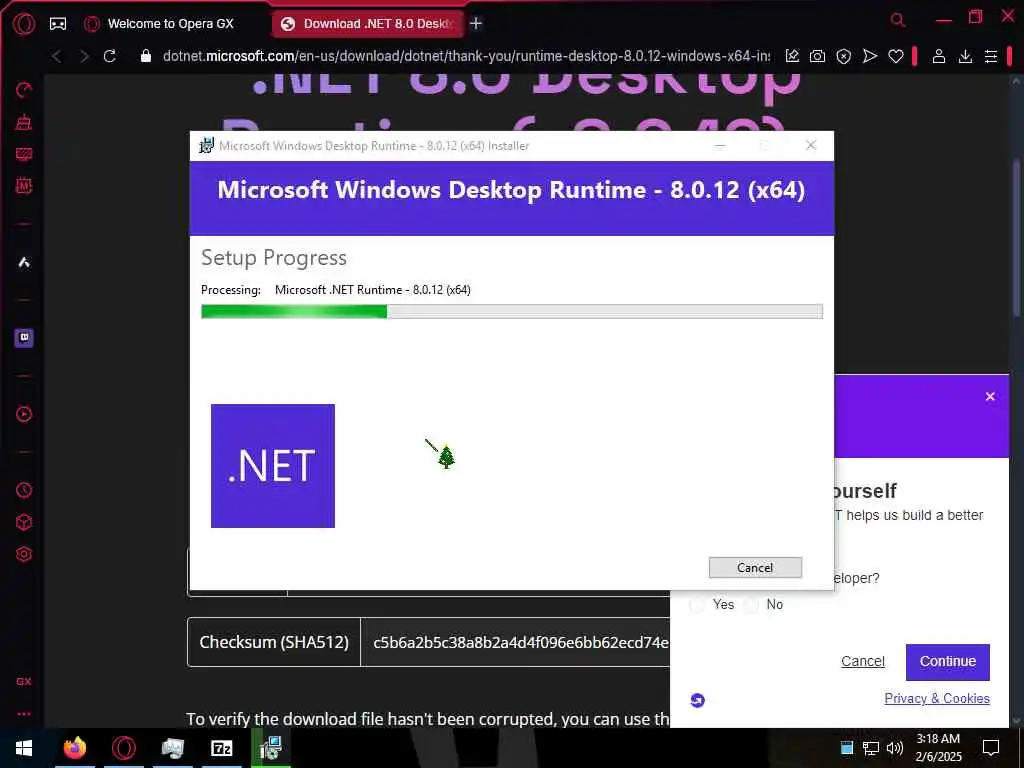Viewport: 1024px width, 768px height.
Task: Open Settings gear icon in sidebar
Action: point(24,554)
